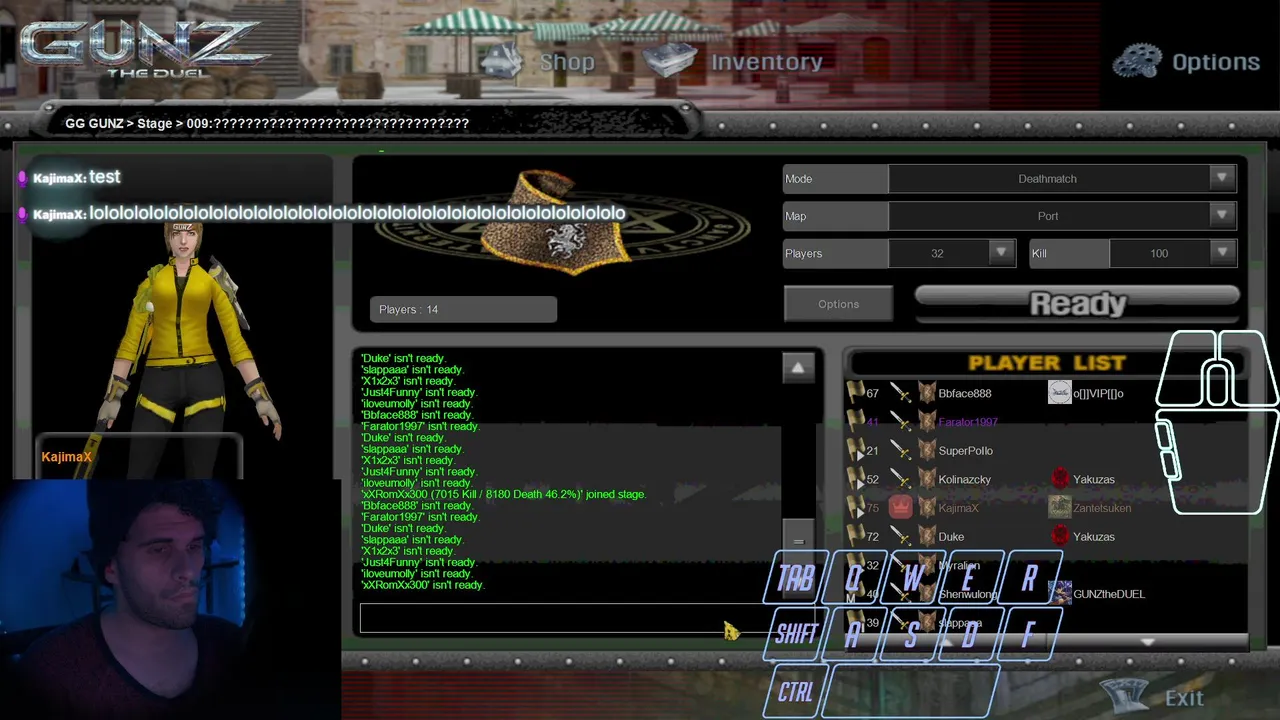
Task: Open the Inventory menu
Action: click(767, 62)
